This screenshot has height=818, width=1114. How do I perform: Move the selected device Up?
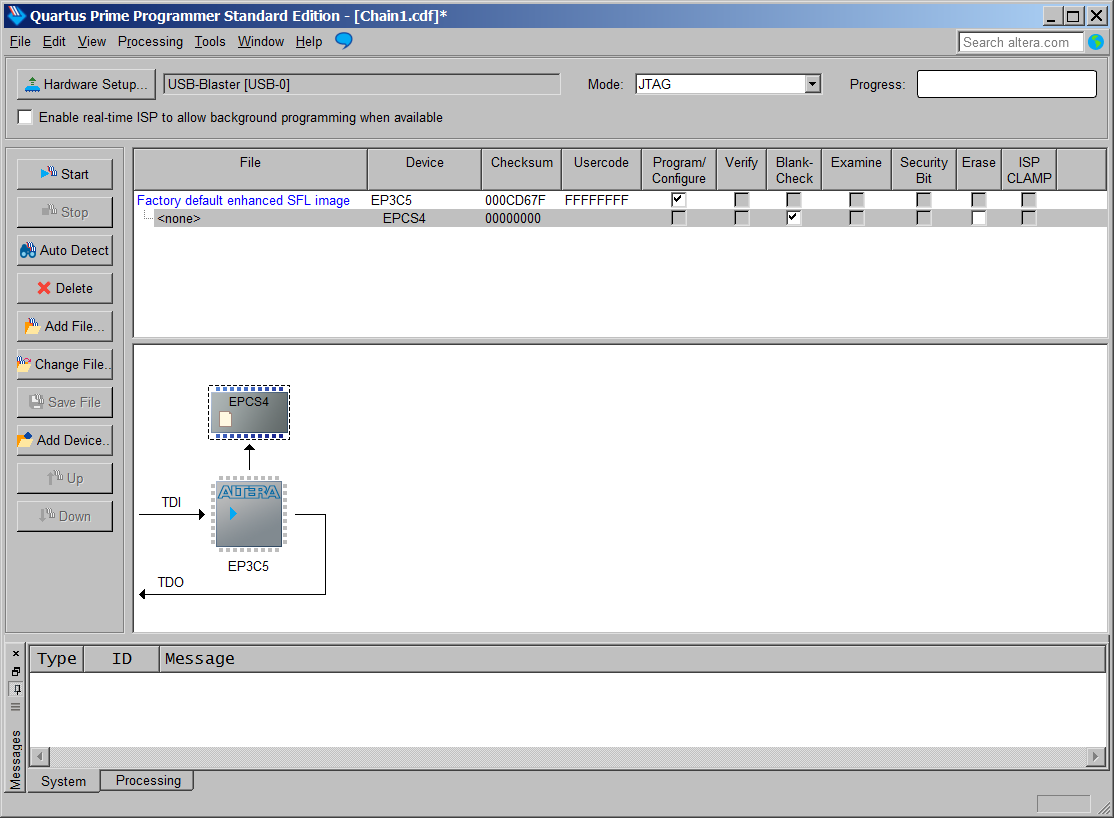65,478
